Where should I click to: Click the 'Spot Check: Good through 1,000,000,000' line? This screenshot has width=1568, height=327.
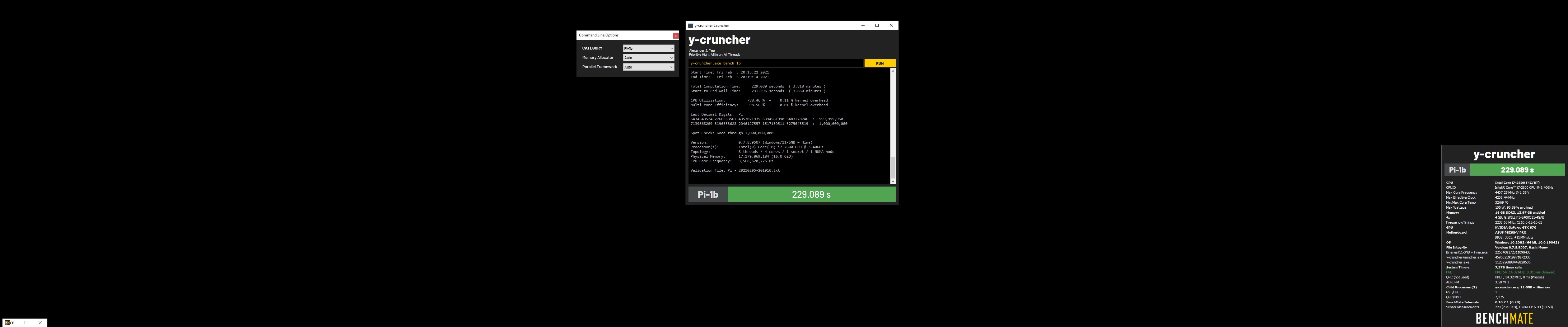(732, 133)
